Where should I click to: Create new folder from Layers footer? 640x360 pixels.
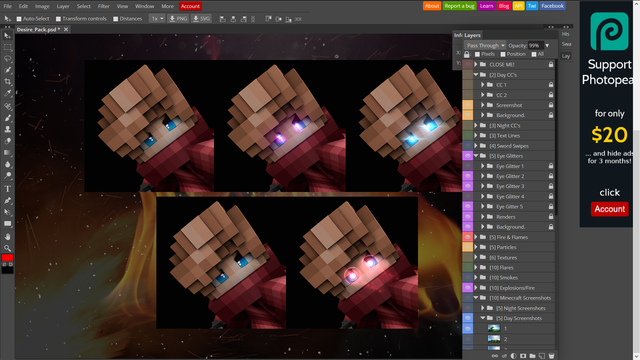(x=532, y=356)
